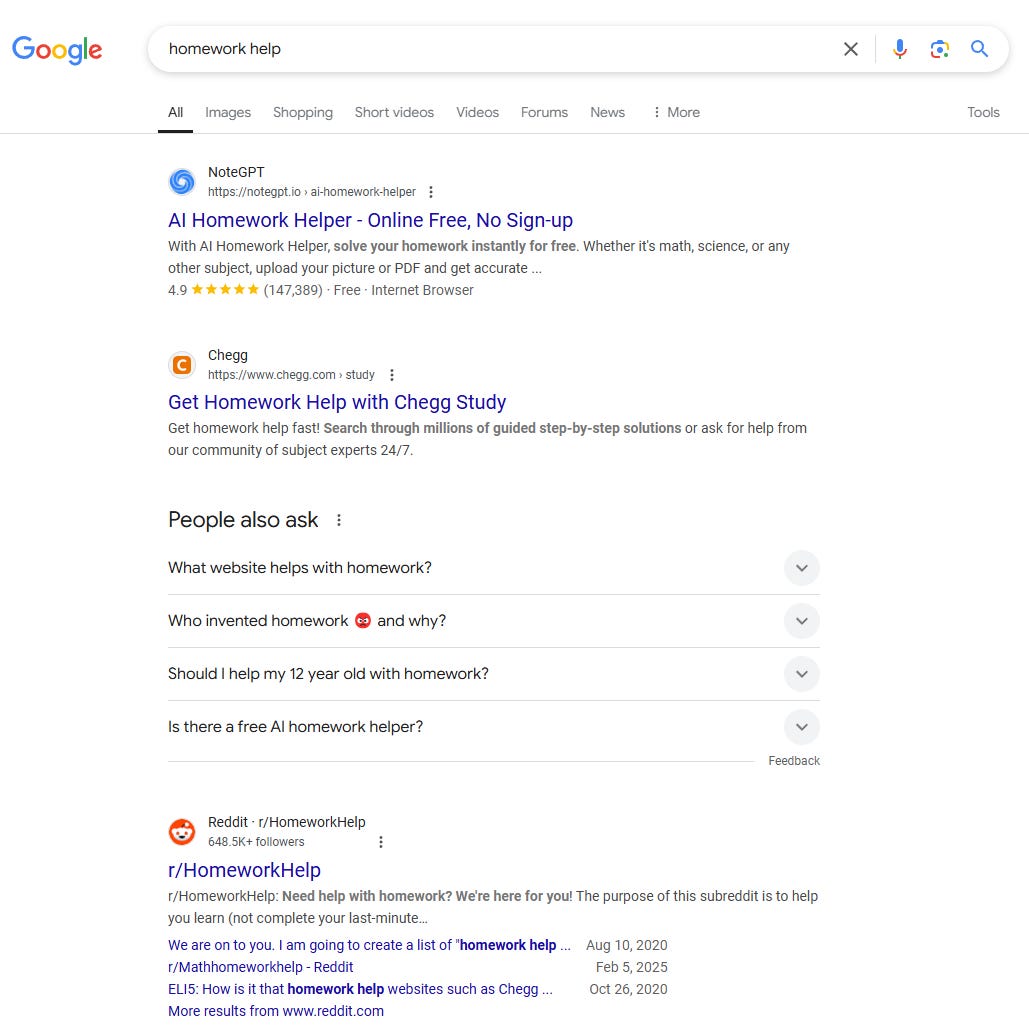
Task: Open the three-dot menu on the NoteGPT result
Action: (x=430, y=191)
